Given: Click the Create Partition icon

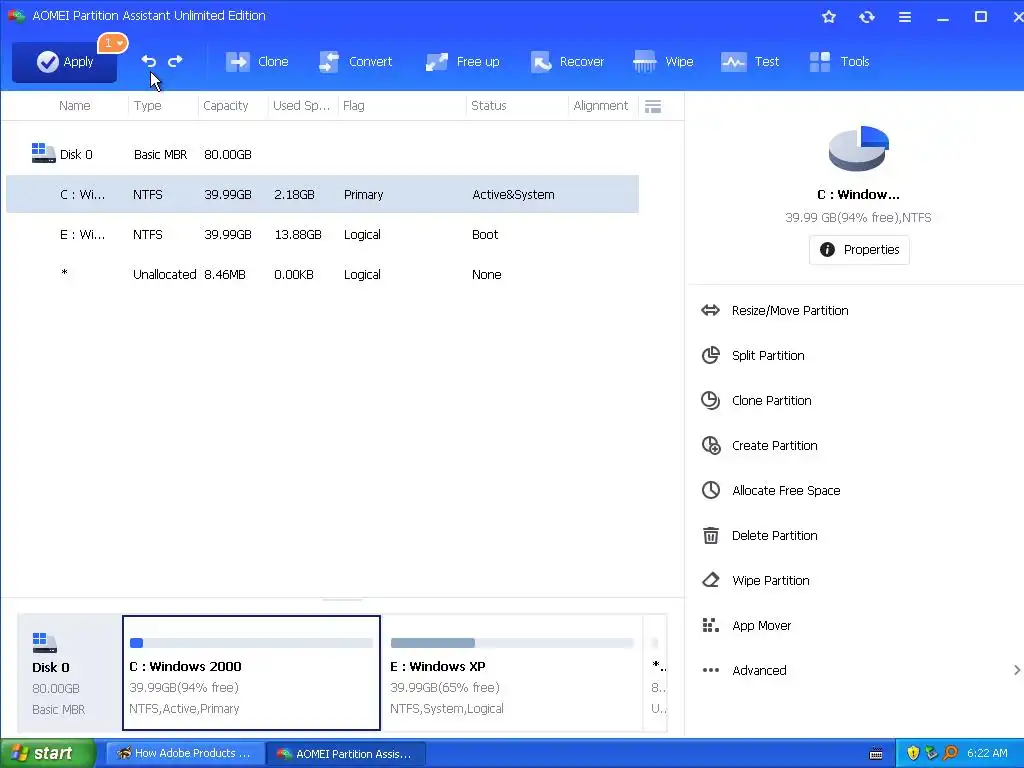Looking at the screenshot, I should pos(711,445).
